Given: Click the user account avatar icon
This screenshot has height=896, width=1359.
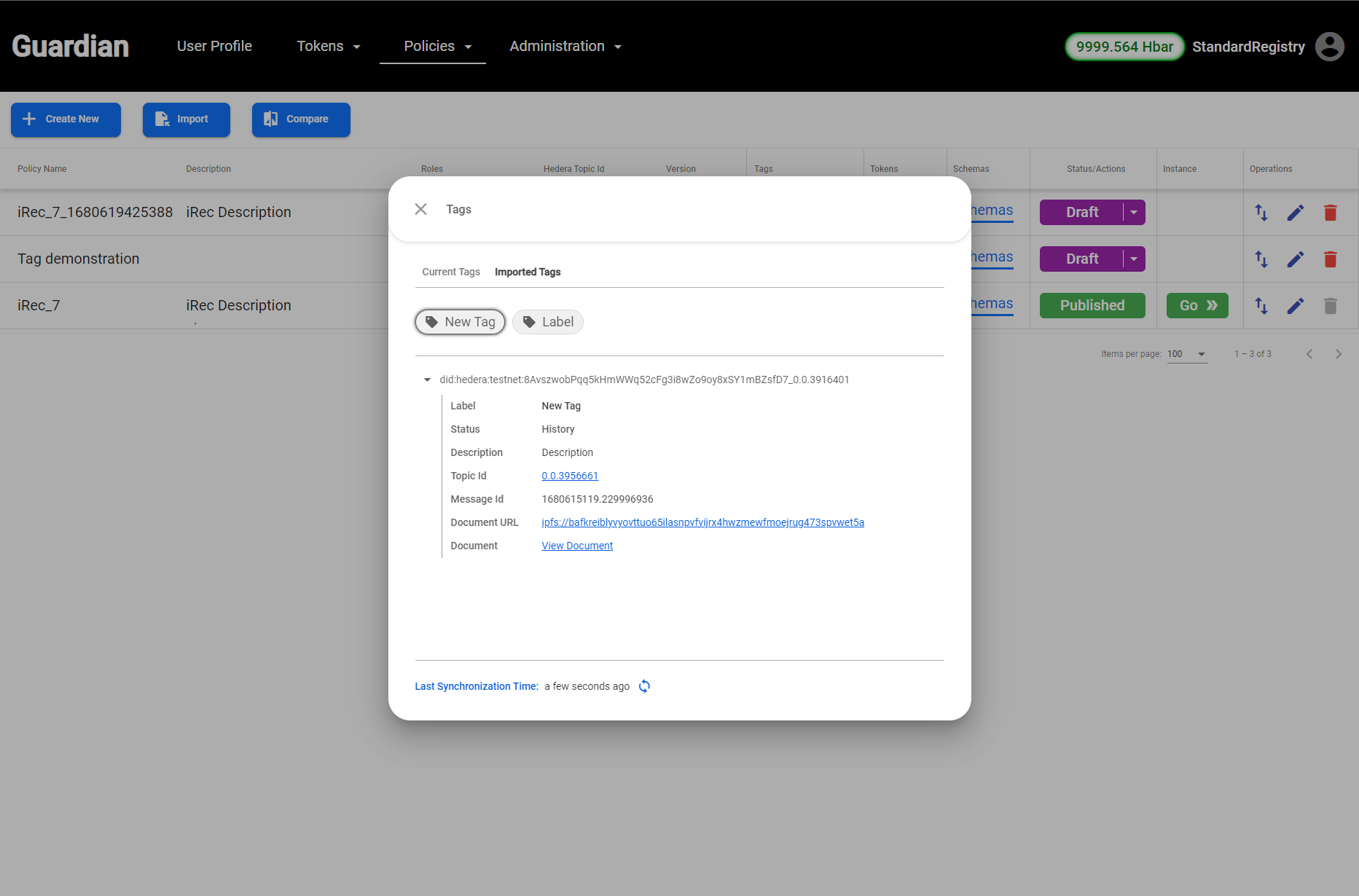Looking at the screenshot, I should point(1329,47).
